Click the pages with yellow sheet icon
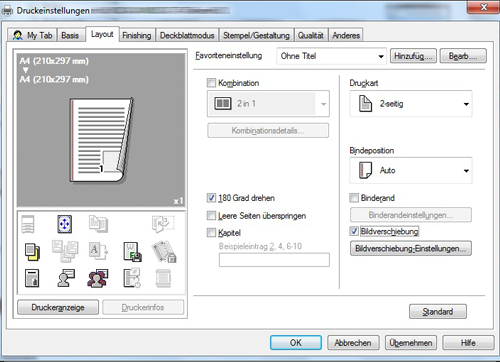The height and width of the screenshot is (362, 500). [32, 252]
